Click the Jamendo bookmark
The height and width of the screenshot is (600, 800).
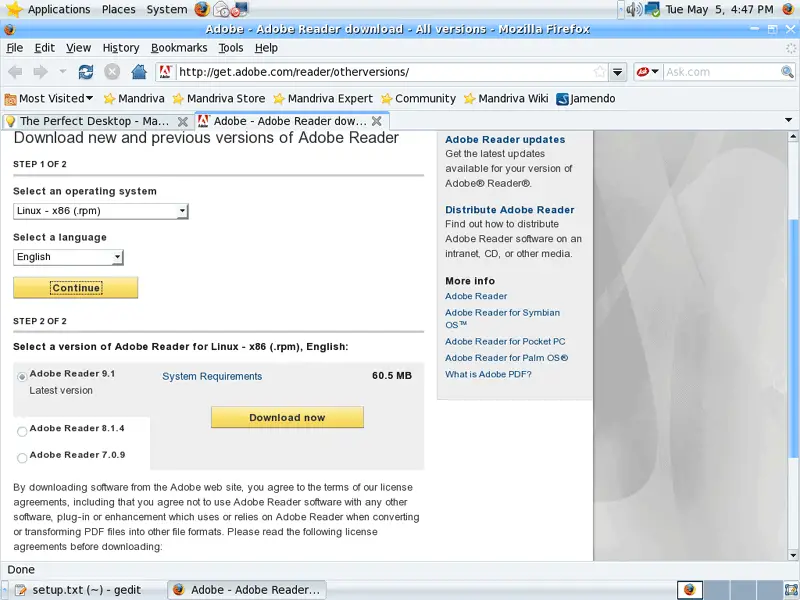point(586,98)
